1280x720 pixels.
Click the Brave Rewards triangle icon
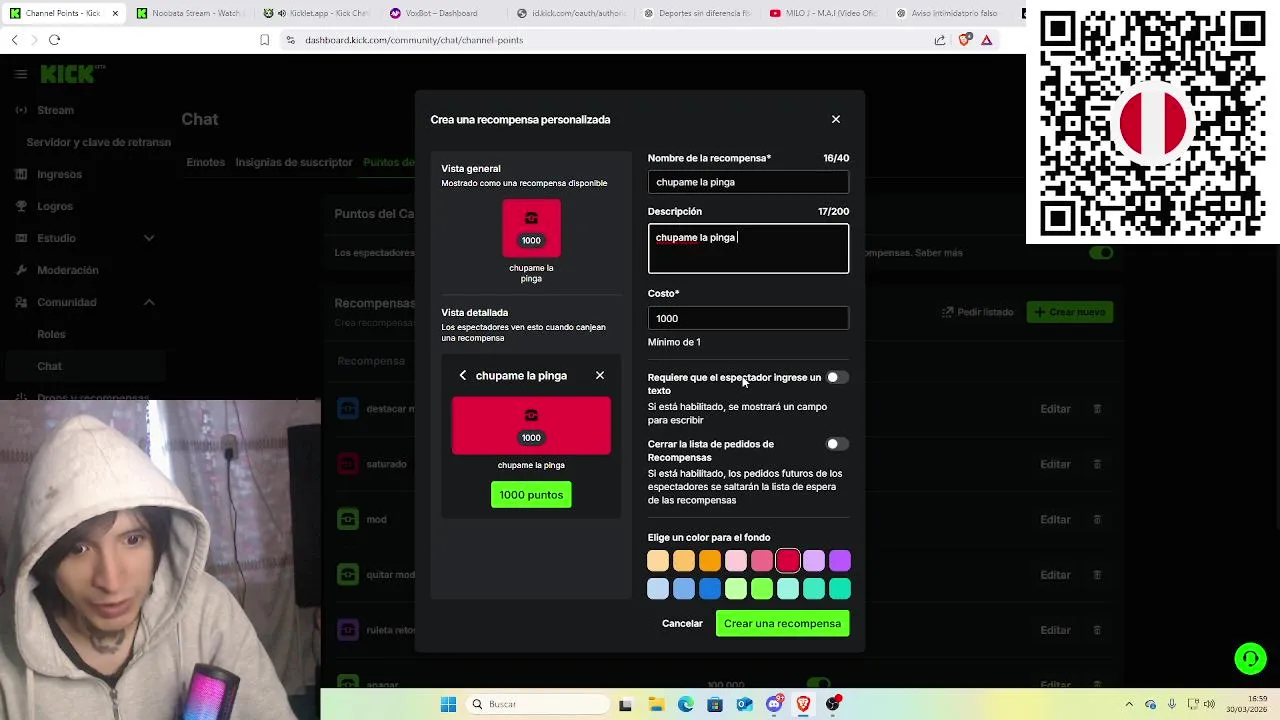coord(987,40)
